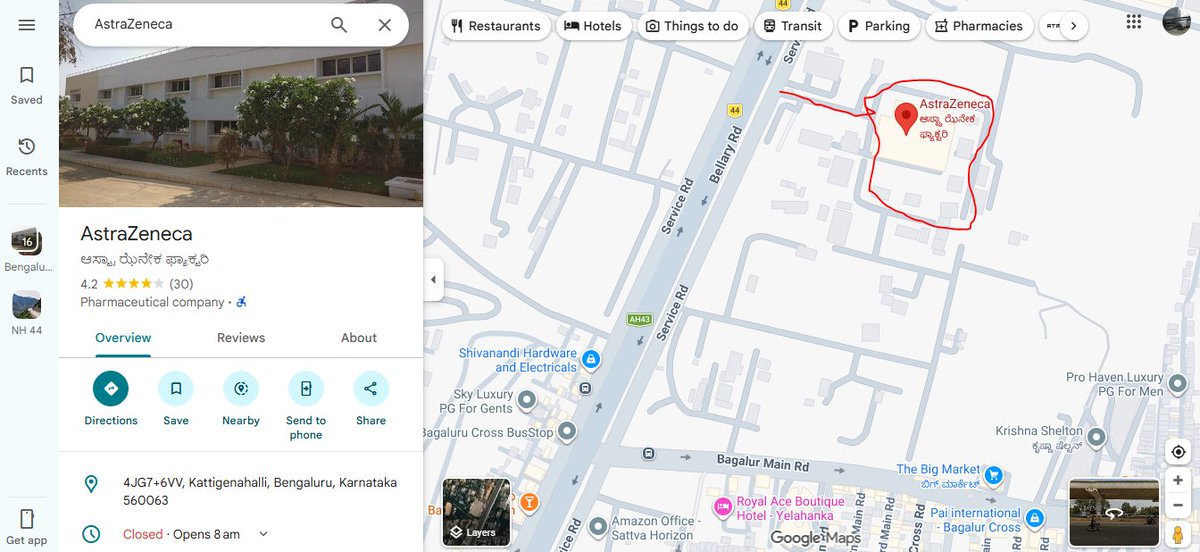Click Sky Luxury PG For Gents marker
This screenshot has height=552, width=1200.
point(528,401)
